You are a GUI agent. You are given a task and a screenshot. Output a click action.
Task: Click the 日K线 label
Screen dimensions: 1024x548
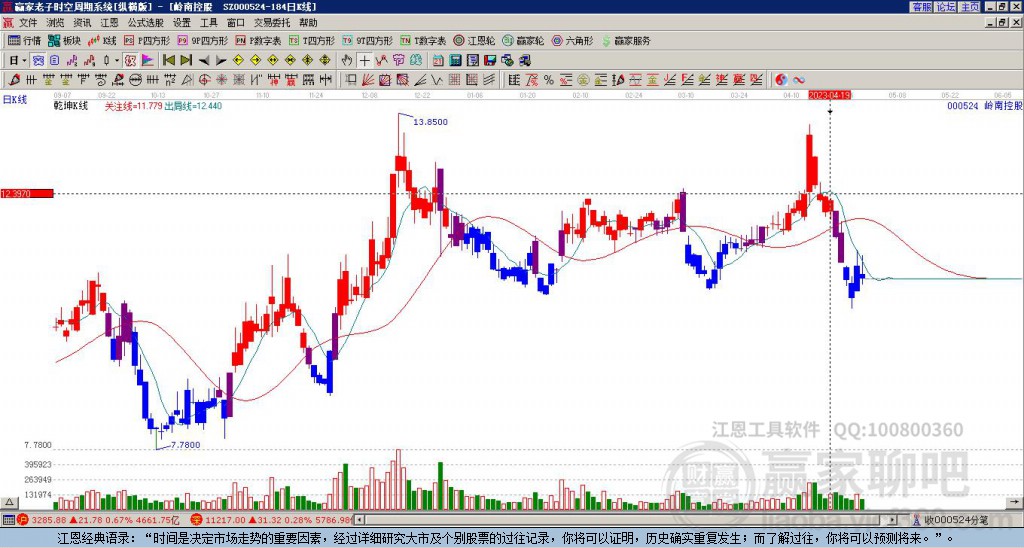tap(15, 99)
